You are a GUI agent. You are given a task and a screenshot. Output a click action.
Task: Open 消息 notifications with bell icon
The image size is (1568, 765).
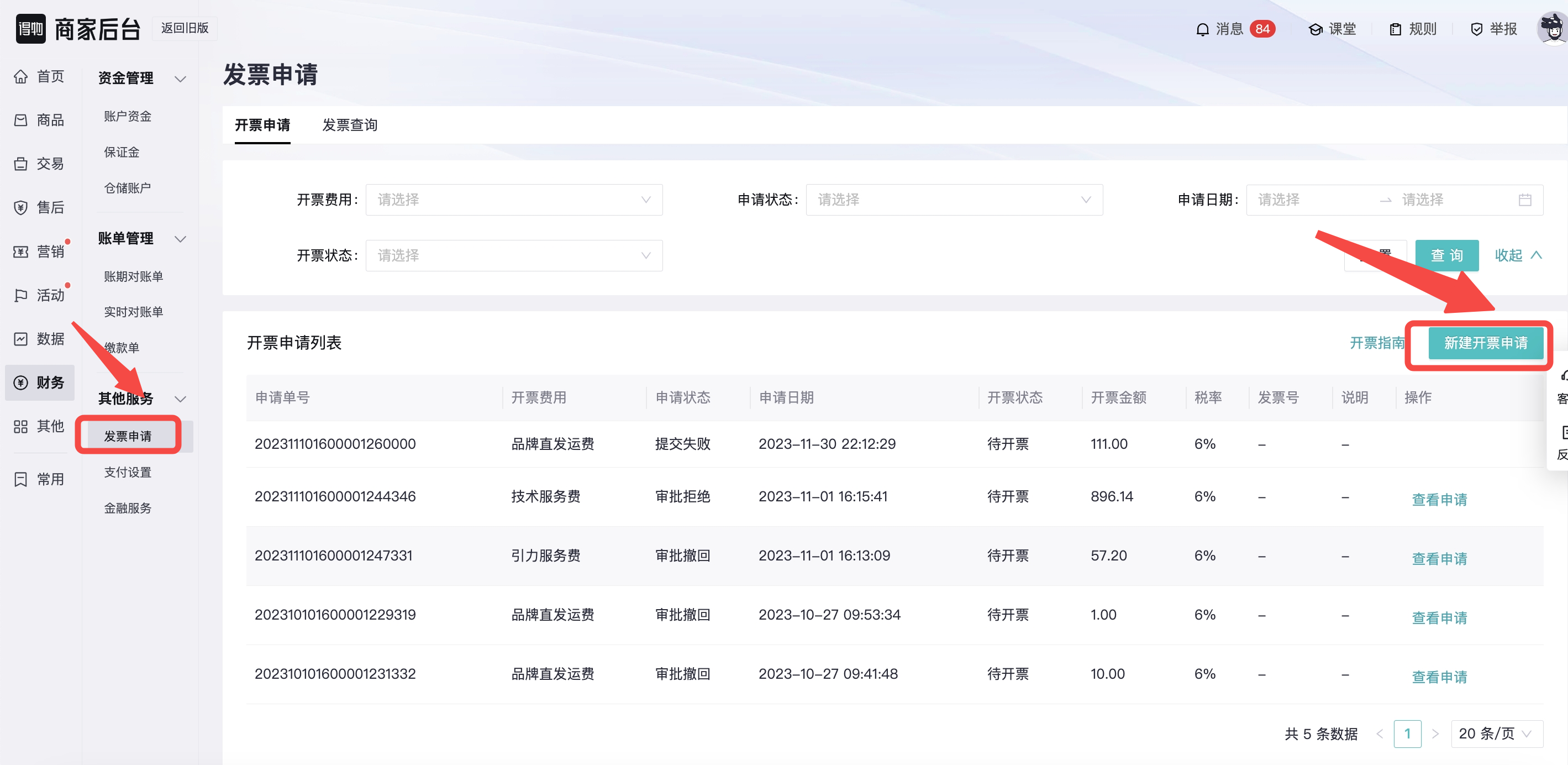click(x=1220, y=29)
